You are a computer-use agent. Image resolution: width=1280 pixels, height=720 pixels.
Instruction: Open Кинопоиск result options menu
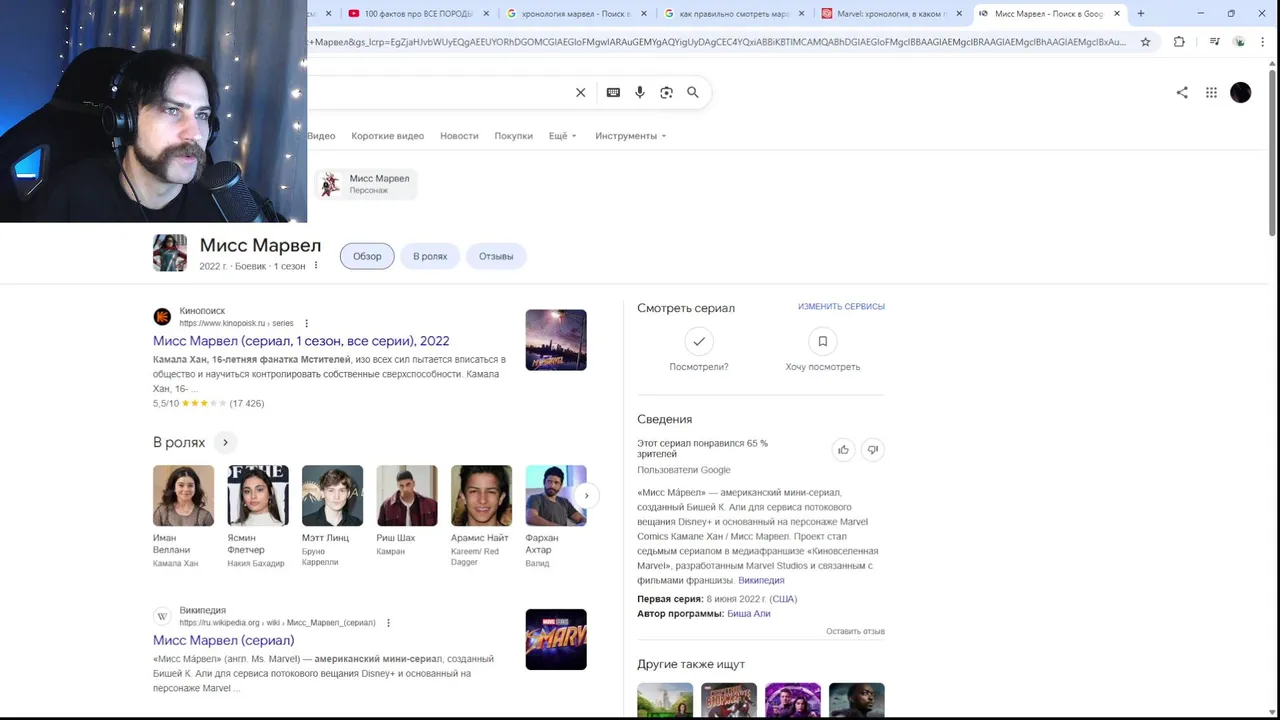(x=306, y=323)
